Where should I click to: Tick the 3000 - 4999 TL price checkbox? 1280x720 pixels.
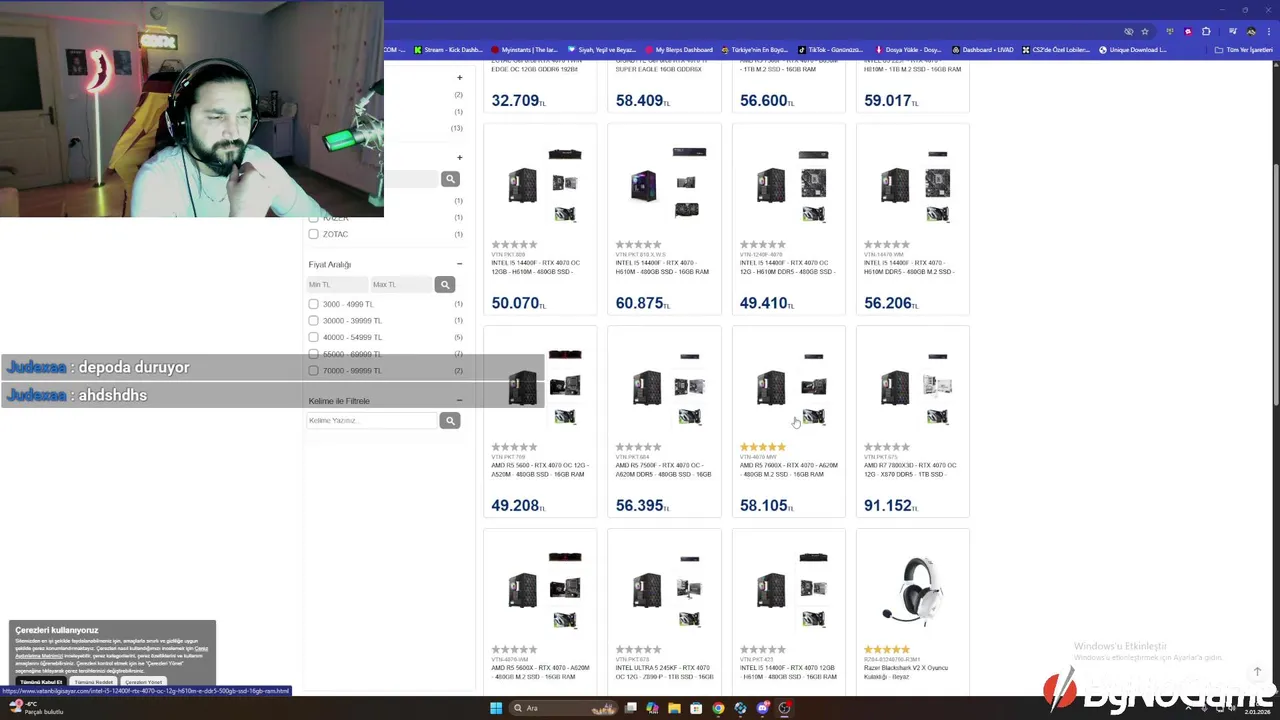click(313, 304)
